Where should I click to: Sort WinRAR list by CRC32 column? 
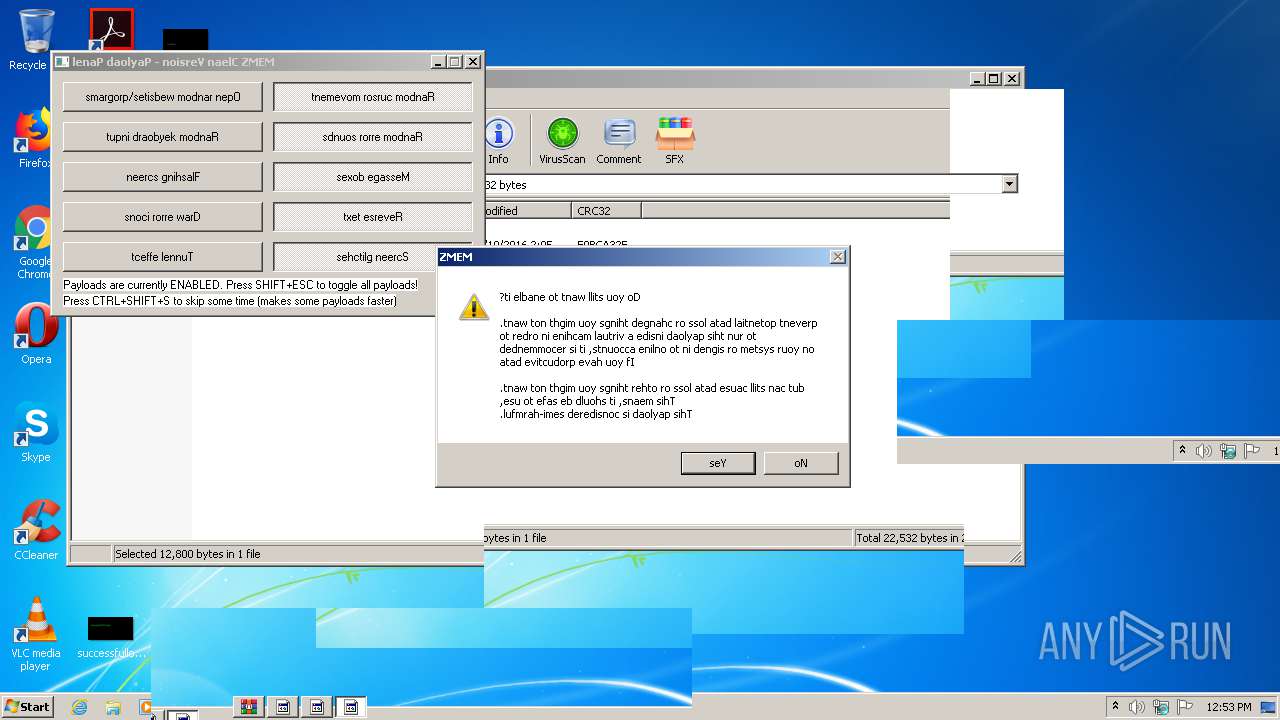(x=607, y=211)
